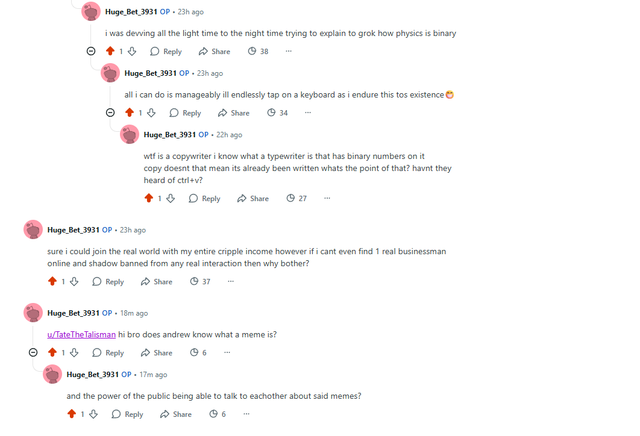Share the 'cripple income' comment
The width and height of the screenshot is (640, 436).
[x=156, y=282]
